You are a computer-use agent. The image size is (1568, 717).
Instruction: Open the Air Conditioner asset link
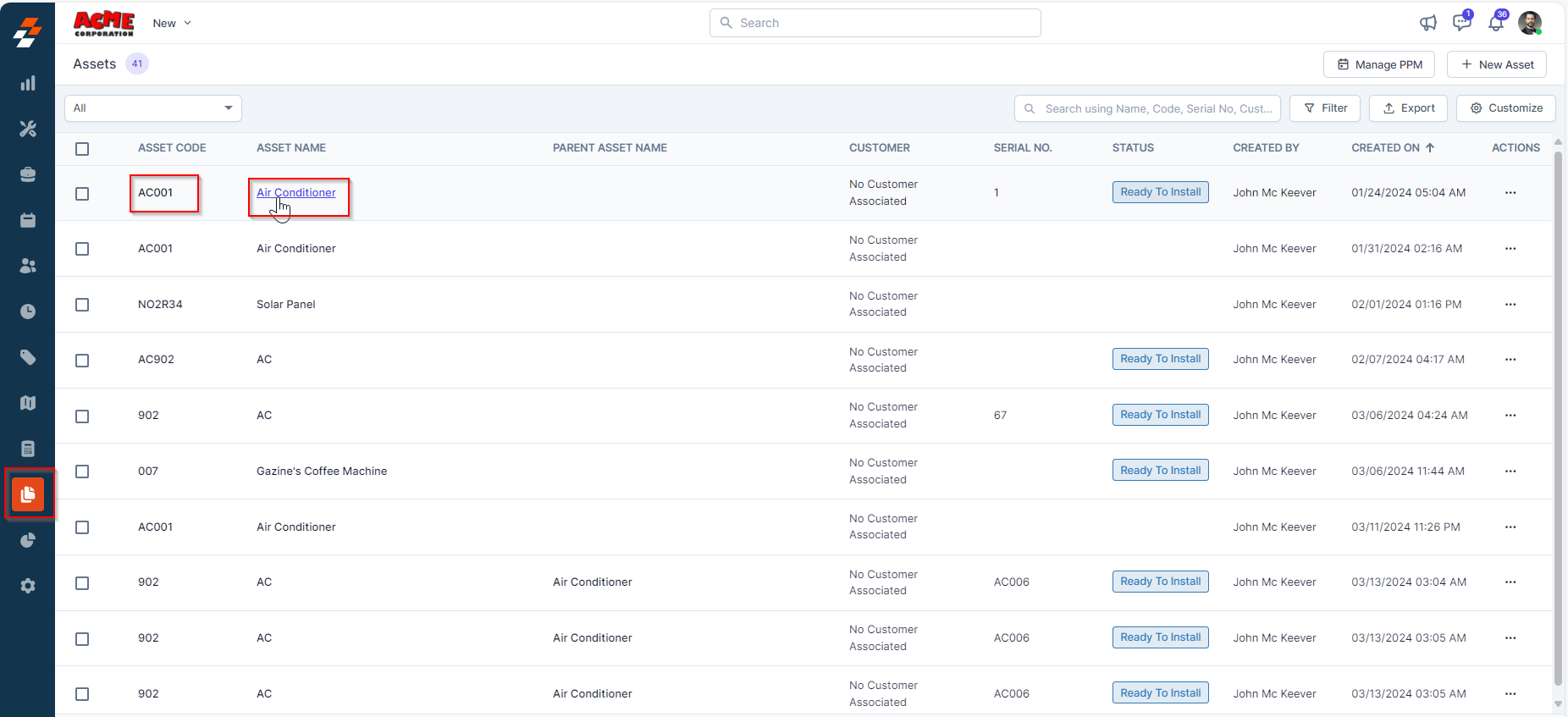[x=296, y=193]
